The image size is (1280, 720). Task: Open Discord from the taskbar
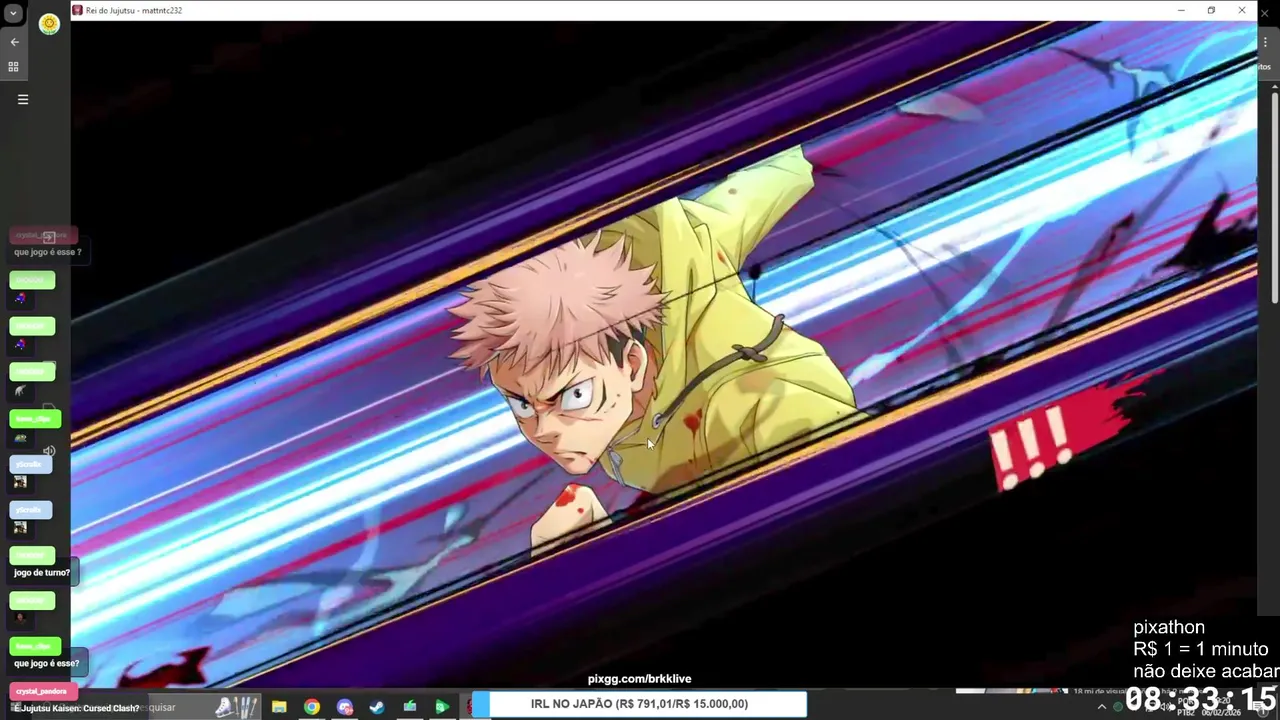pyautogui.click(x=345, y=707)
